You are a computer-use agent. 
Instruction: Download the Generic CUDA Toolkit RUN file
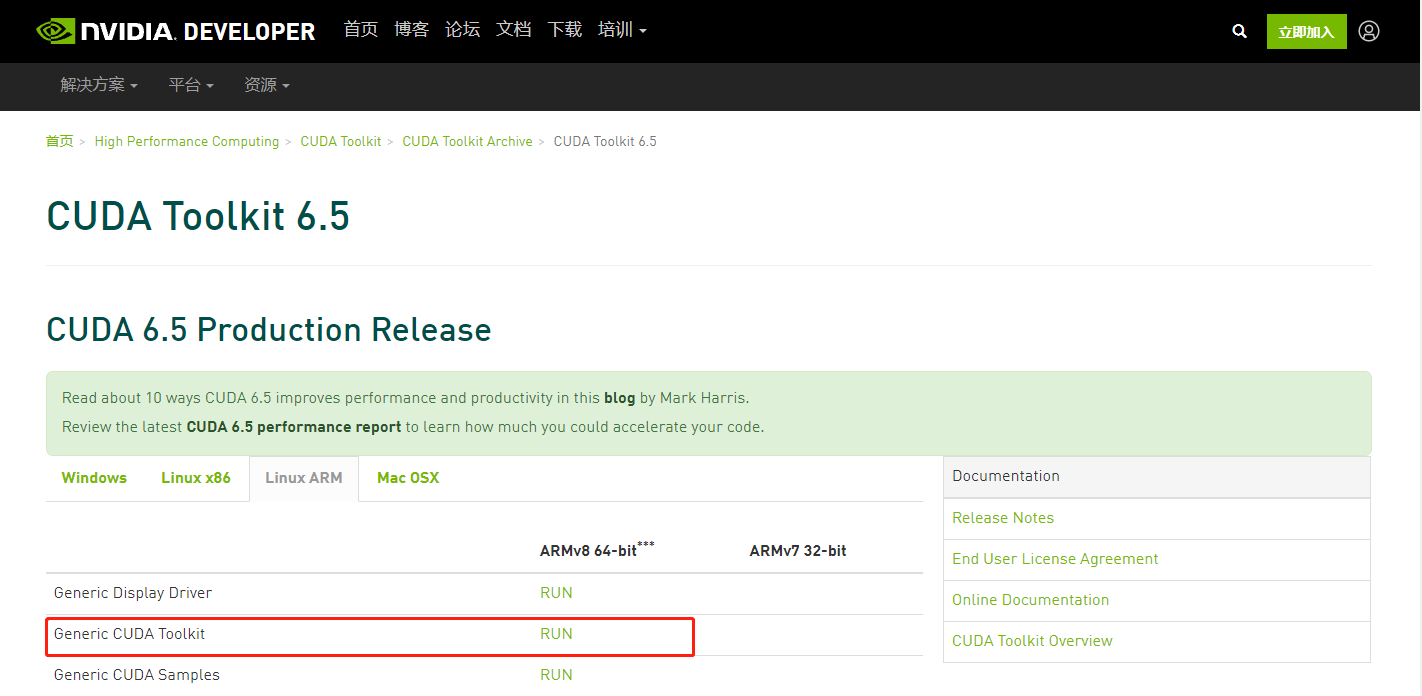(x=556, y=634)
